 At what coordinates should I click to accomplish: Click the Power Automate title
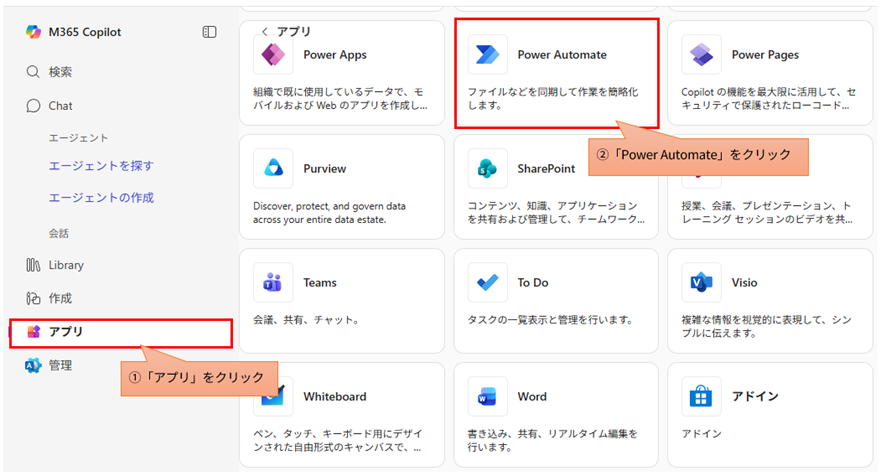(562, 55)
